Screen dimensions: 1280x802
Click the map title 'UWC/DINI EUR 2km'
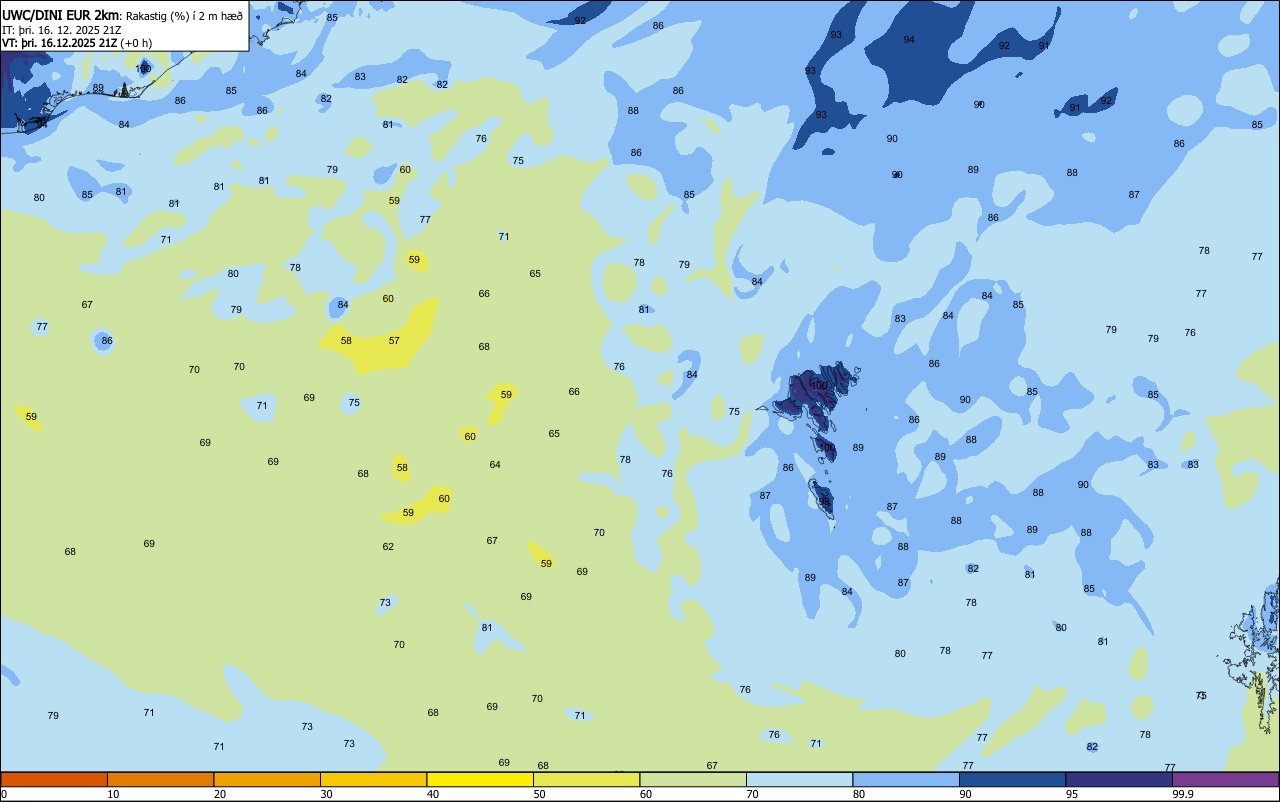61,15
